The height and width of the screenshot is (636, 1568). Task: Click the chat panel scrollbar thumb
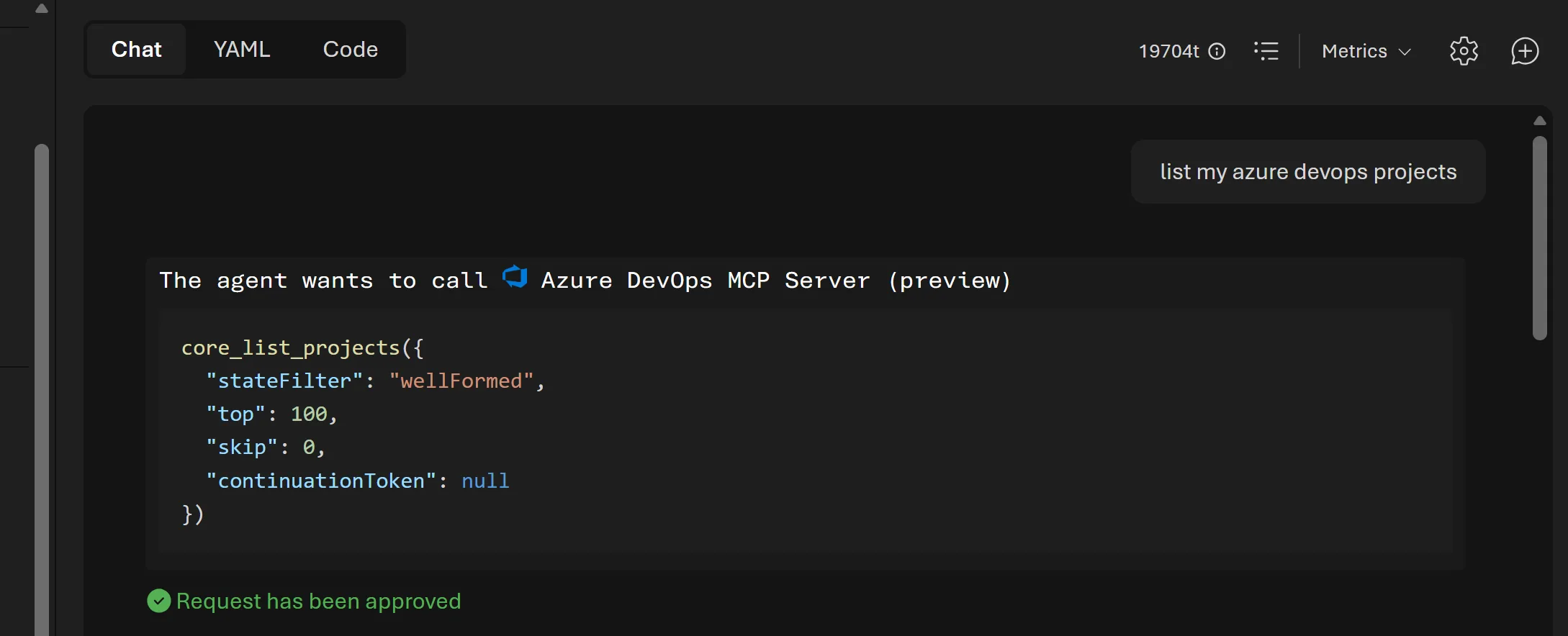[1540, 237]
